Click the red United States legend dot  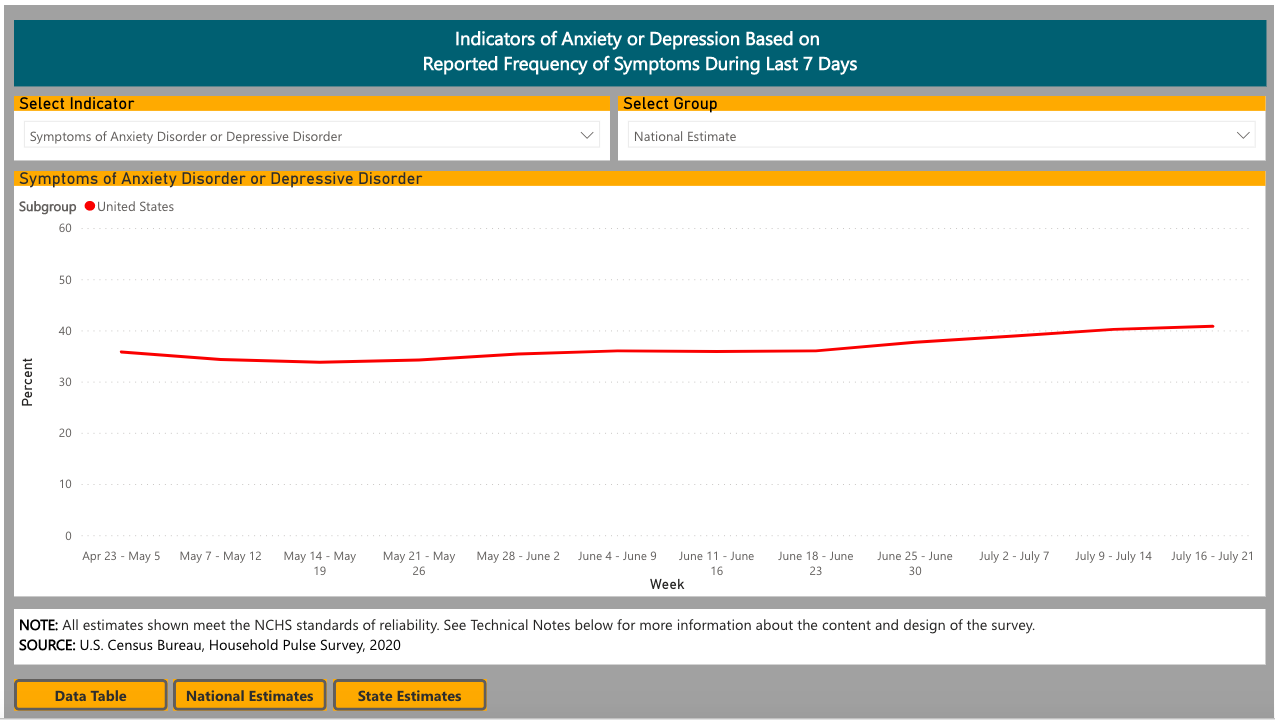(90, 207)
